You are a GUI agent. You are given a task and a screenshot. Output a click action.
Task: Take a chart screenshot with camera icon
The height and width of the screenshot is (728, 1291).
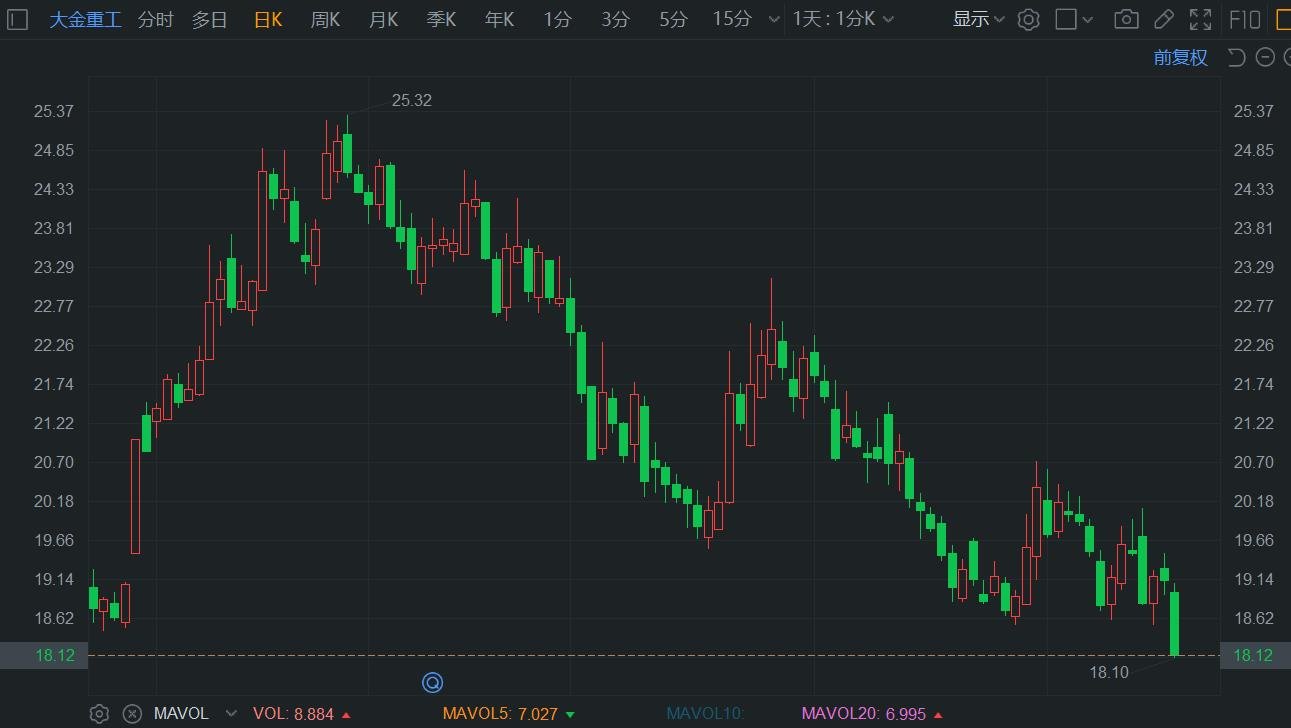[1126, 19]
